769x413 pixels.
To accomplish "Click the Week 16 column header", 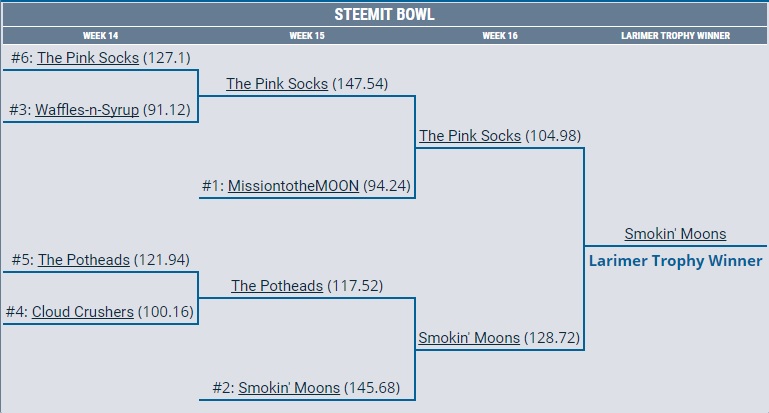I will (x=500, y=36).
